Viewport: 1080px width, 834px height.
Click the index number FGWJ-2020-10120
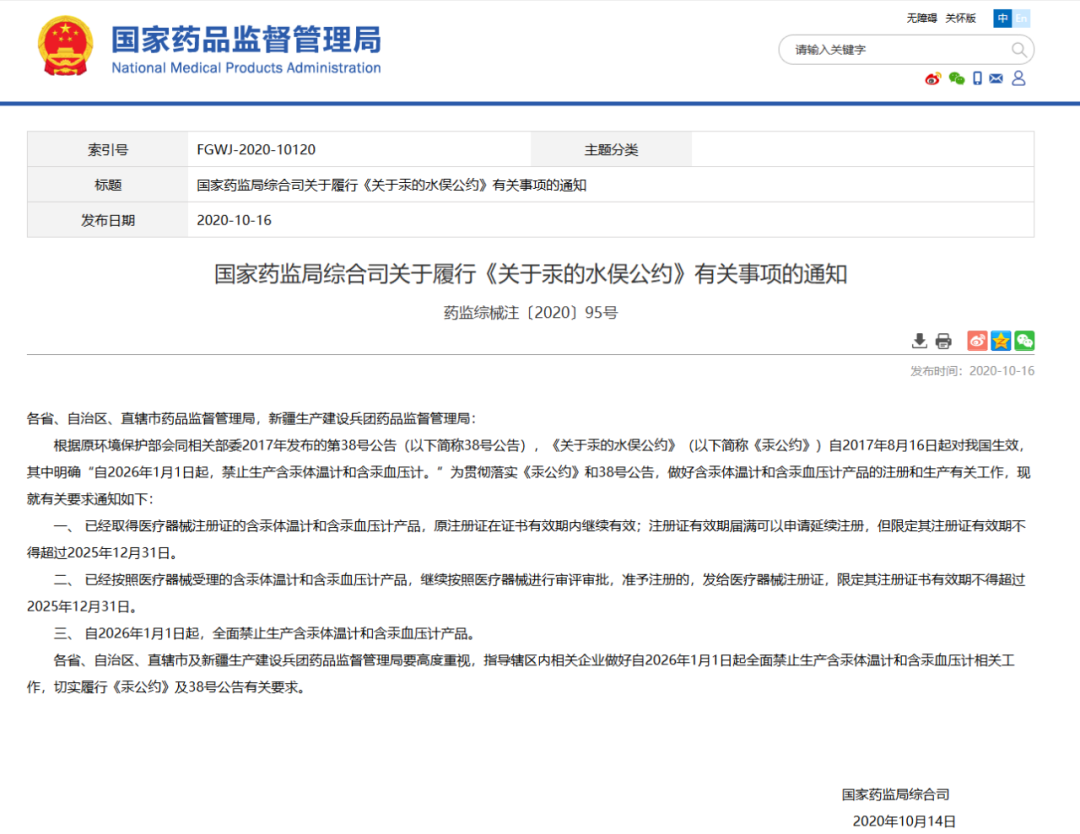point(256,150)
